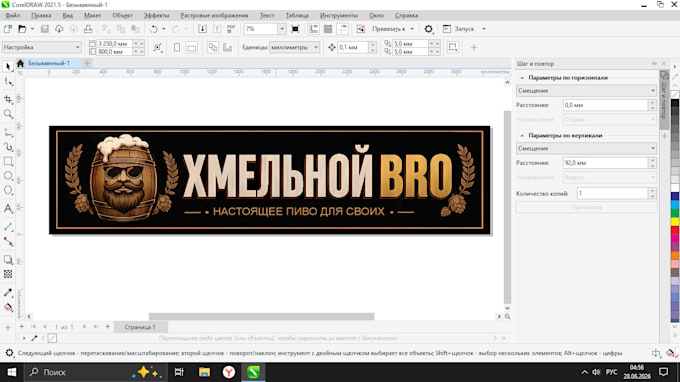680x382 pixels.
Task: Select the Artistic Media tool
Action: tap(8, 147)
